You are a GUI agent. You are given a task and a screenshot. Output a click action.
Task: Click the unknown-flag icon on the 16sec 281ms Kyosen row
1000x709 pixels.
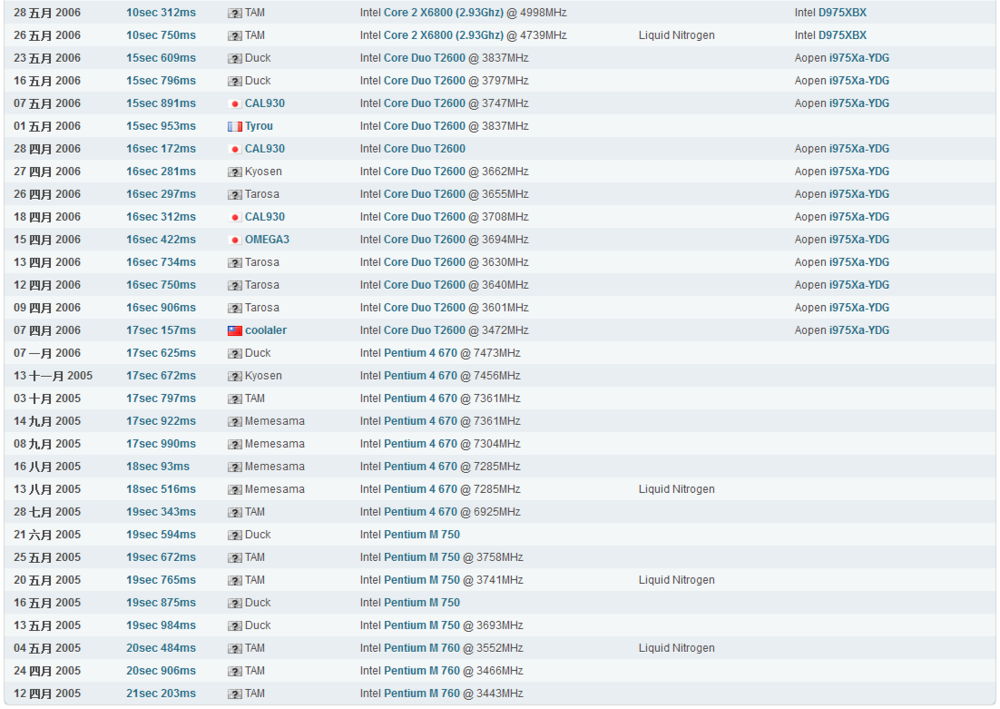pyautogui.click(x=235, y=172)
